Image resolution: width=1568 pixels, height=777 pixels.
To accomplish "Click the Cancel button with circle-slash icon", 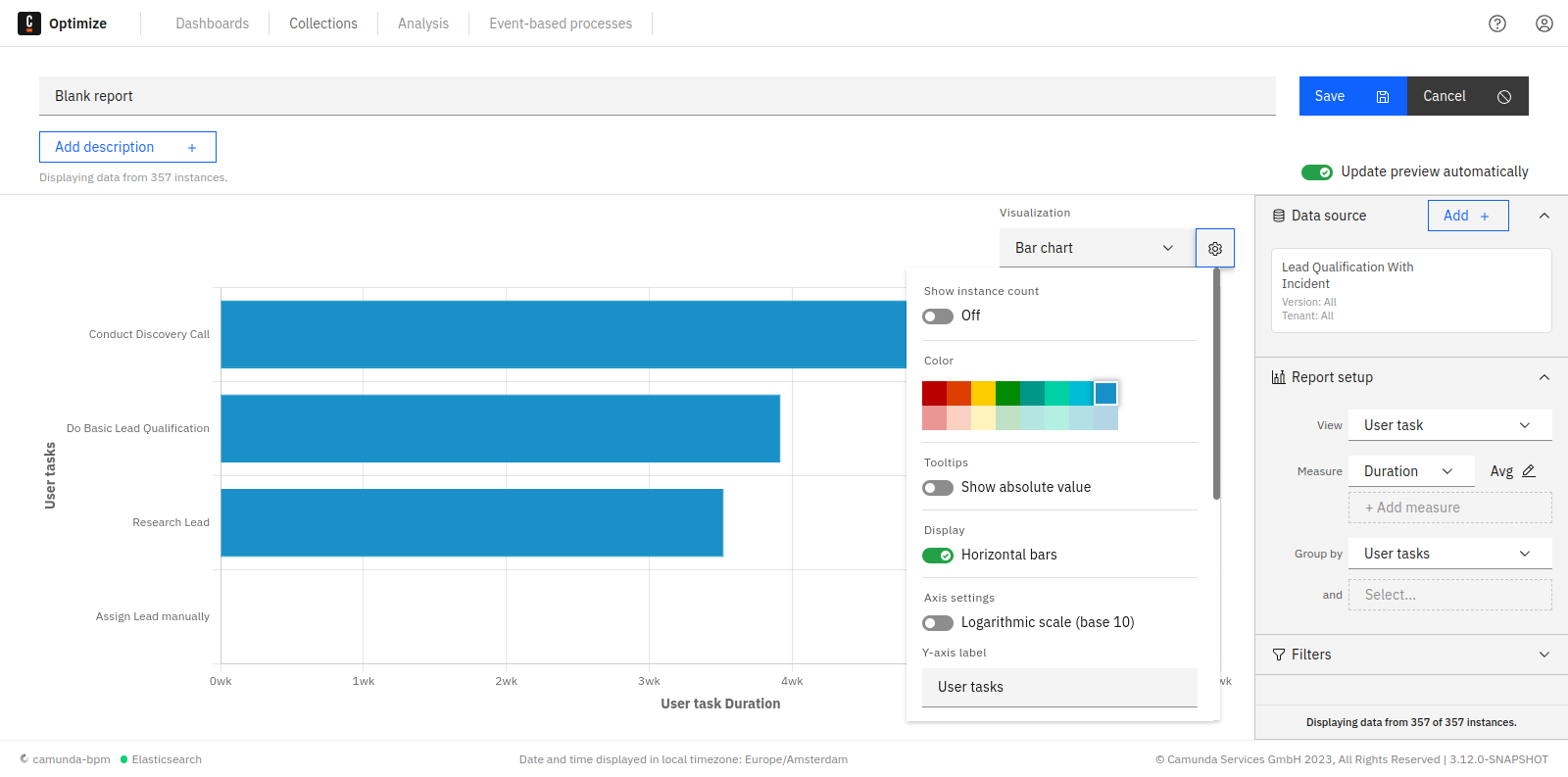I will pos(1467,96).
